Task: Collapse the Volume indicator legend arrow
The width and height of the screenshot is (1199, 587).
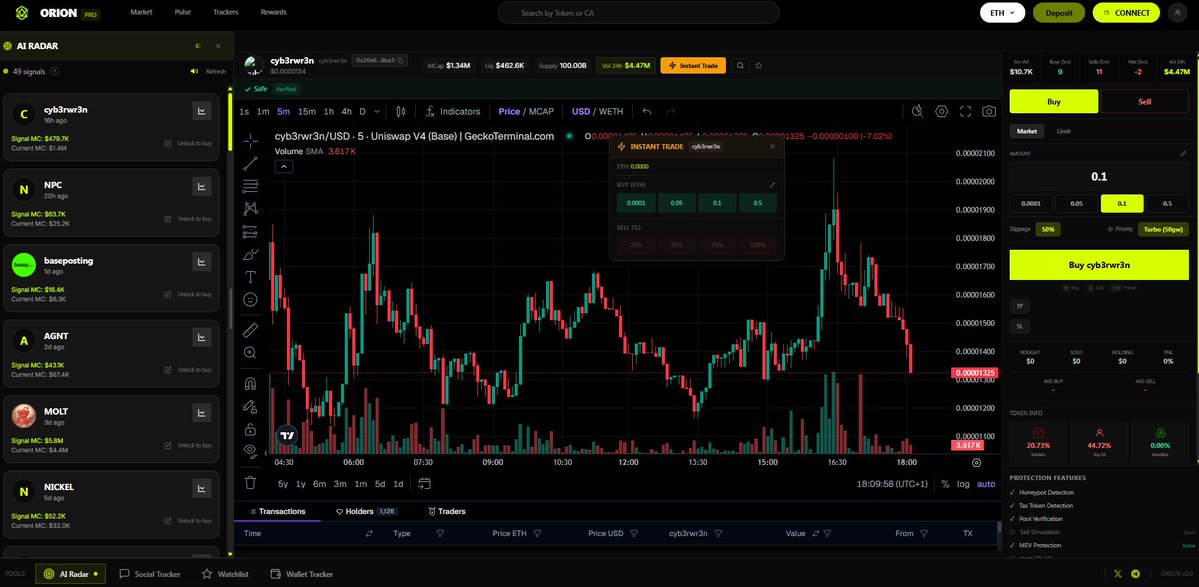Action: pyautogui.click(x=283, y=166)
